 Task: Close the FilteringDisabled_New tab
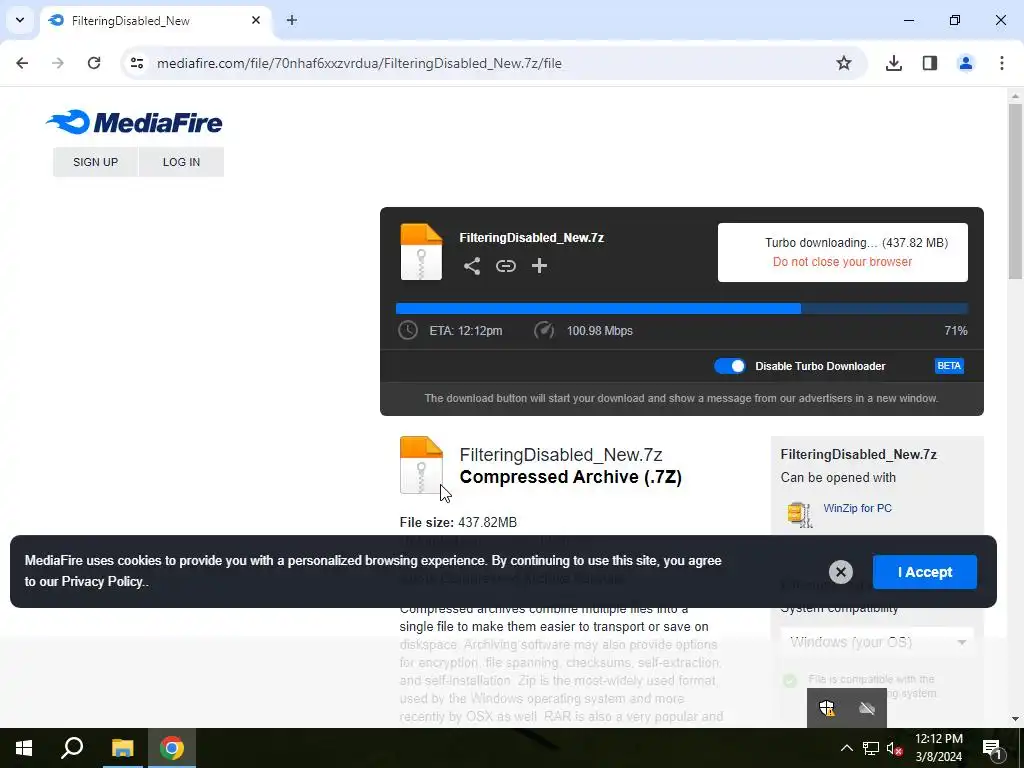[x=256, y=20]
